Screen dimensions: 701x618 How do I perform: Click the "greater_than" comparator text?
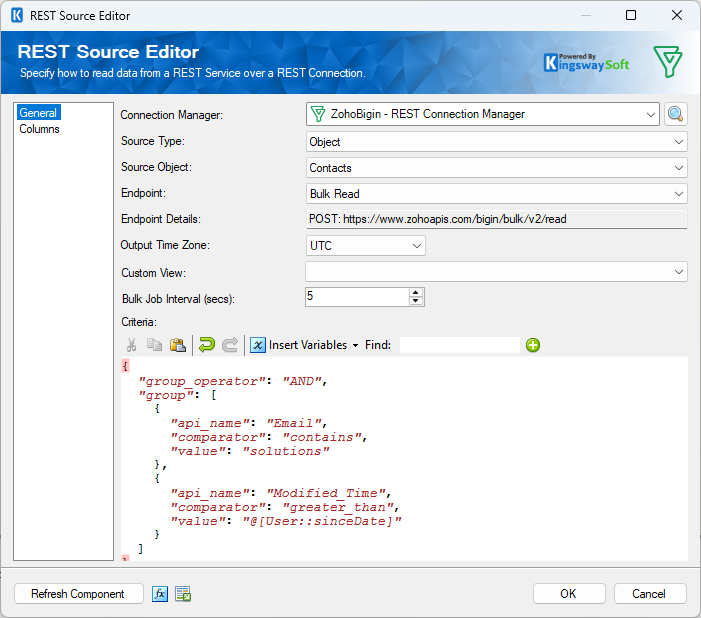[338, 507]
